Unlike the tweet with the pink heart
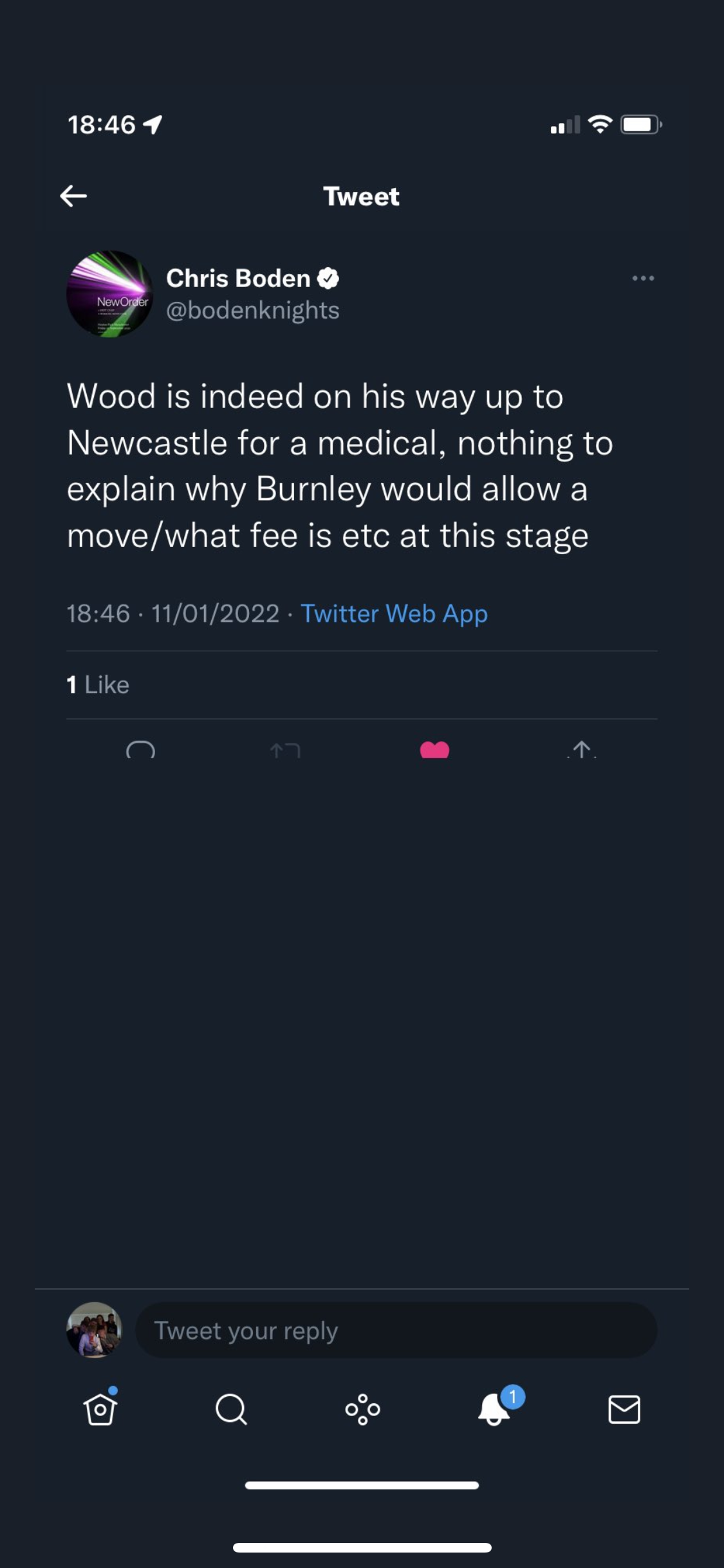Viewport: 724px width, 1568px height. 434,750
